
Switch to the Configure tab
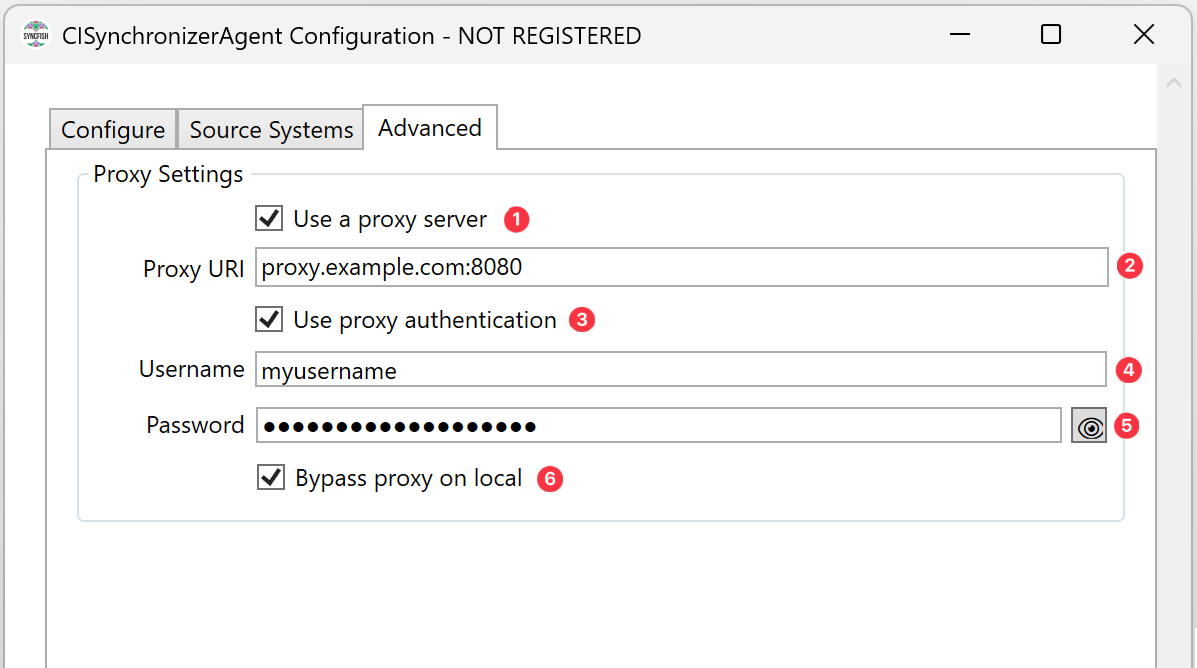click(113, 130)
